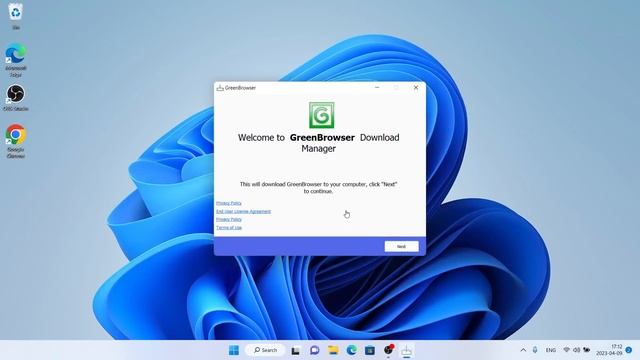Select the Microsoft Edge desktop shortcut

point(16,60)
